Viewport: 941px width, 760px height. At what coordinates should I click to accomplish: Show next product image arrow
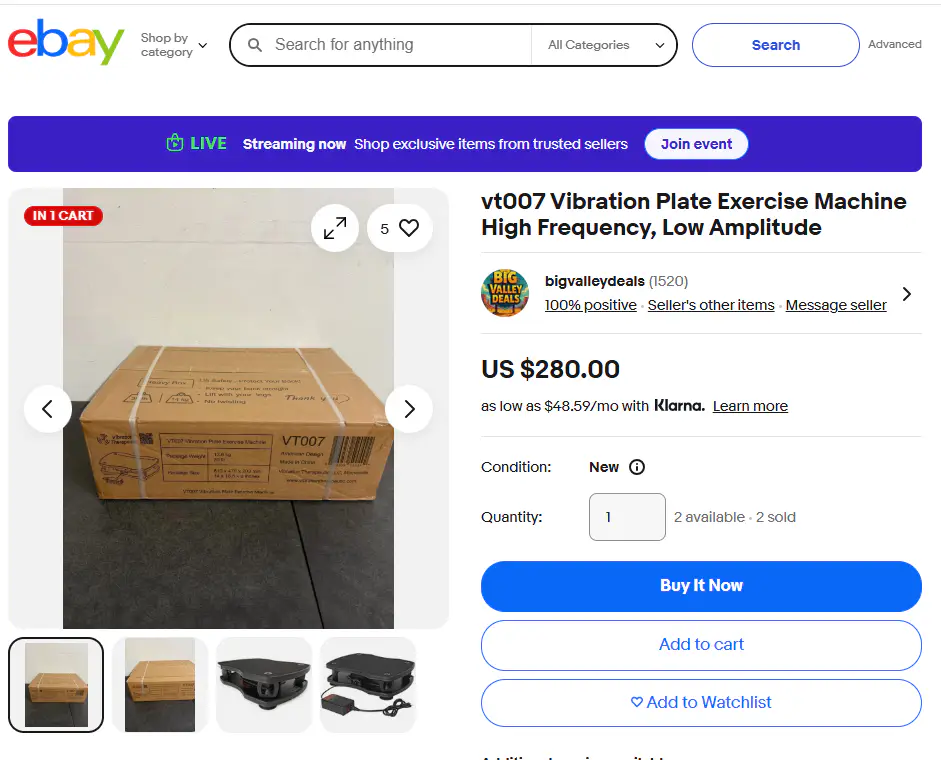(409, 409)
